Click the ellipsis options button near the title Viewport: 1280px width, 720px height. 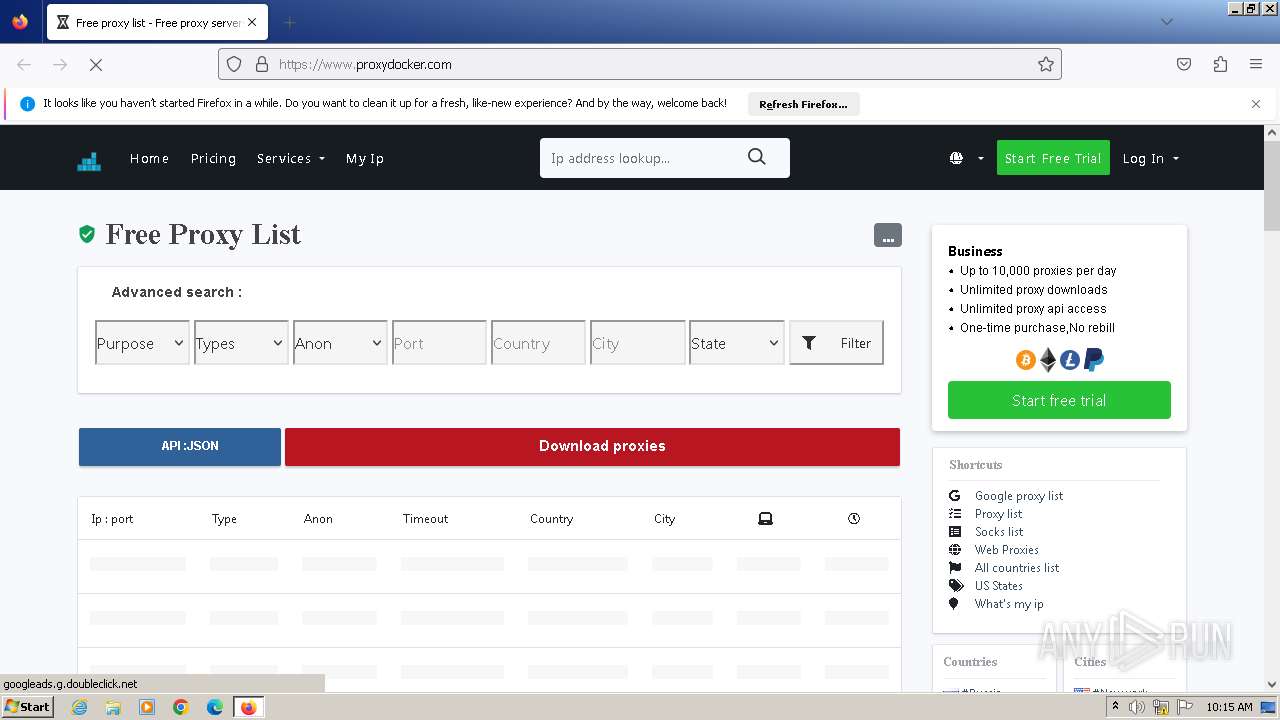pyautogui.click(x=888, y=235)
